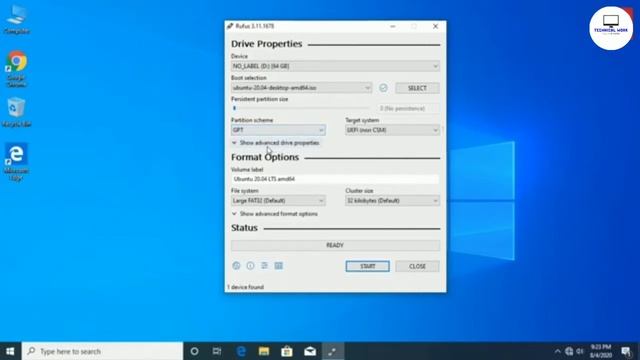This screenshot has width=640, height=360.
Task: Click the START button
Action: [x=367, y=266]
